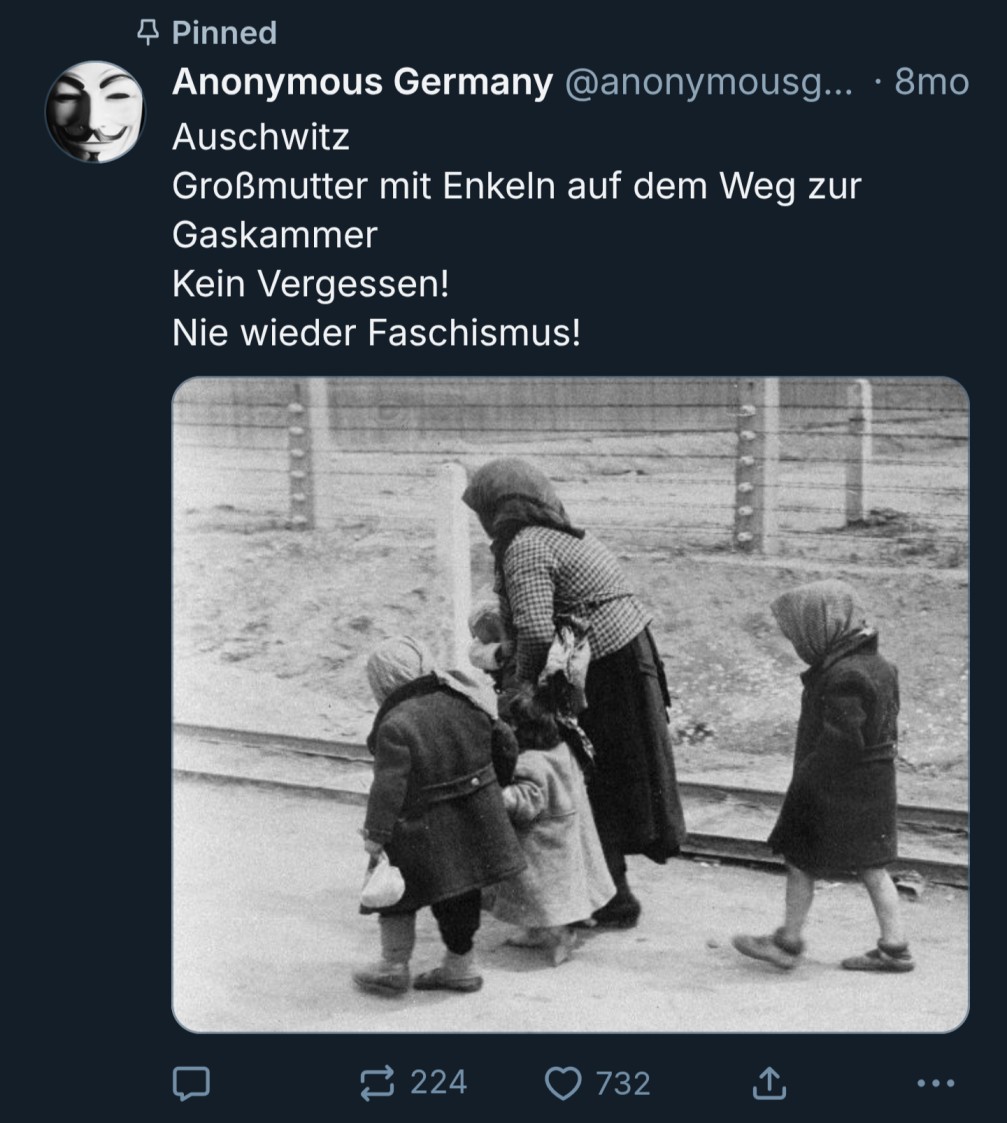View the 732 likes count

(623, 1083)
